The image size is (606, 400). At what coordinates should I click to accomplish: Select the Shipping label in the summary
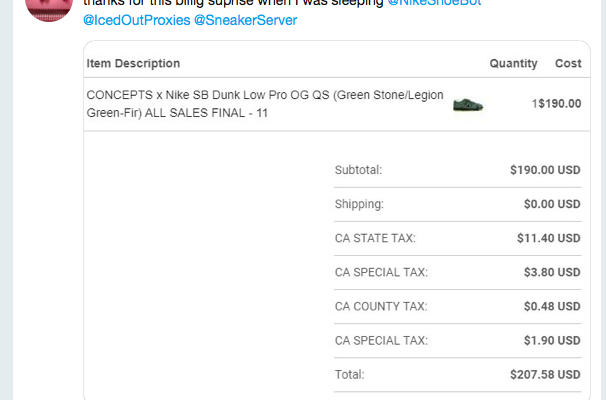[x=359, y=204]
